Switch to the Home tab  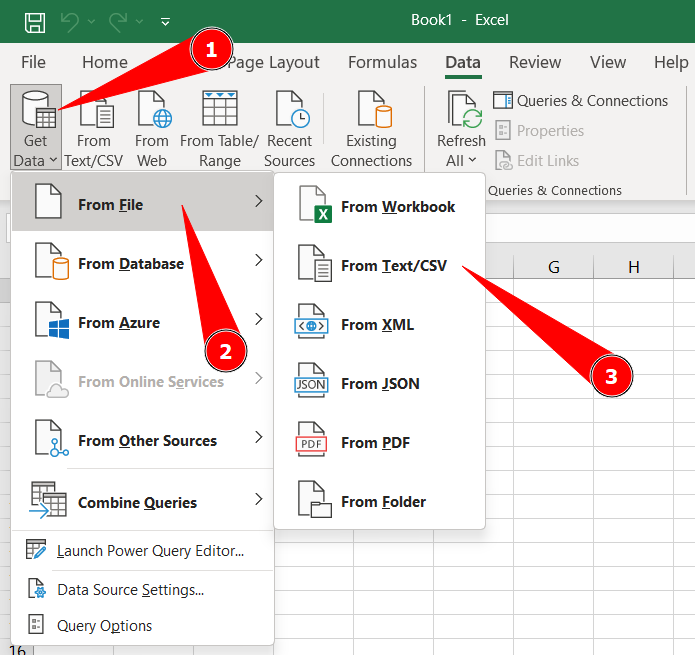click(x=105, y=62)
